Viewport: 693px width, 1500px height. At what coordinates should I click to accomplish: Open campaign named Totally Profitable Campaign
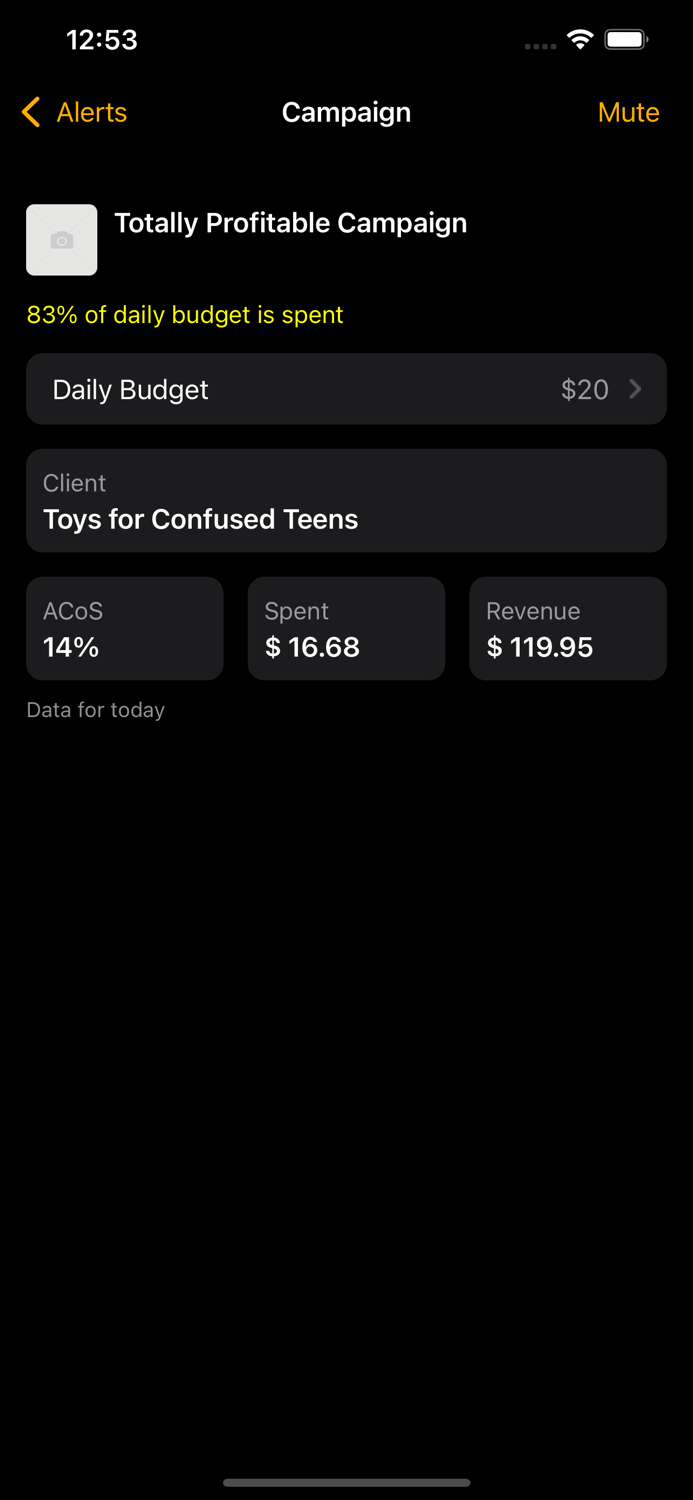[291, 223]
